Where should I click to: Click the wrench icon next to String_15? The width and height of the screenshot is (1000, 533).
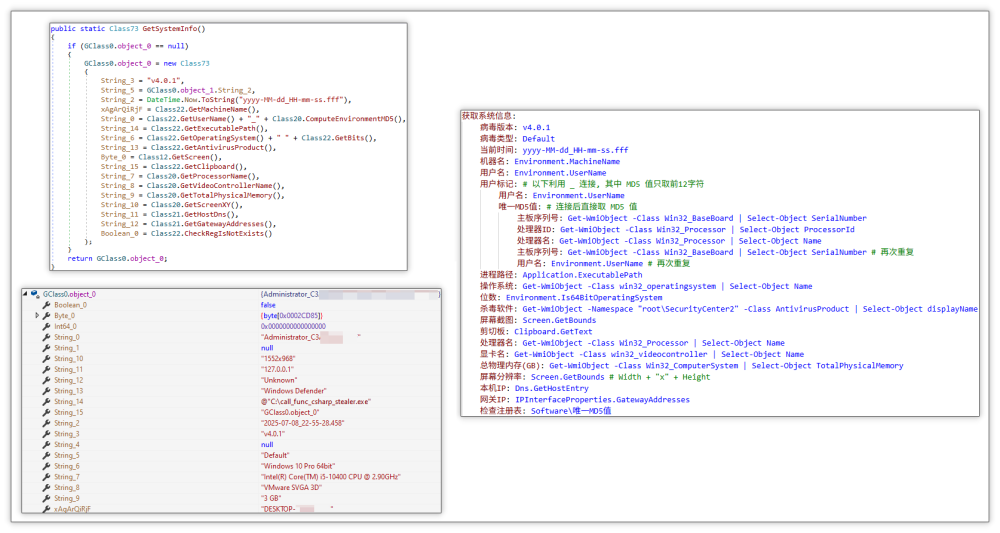pos(47,413)
